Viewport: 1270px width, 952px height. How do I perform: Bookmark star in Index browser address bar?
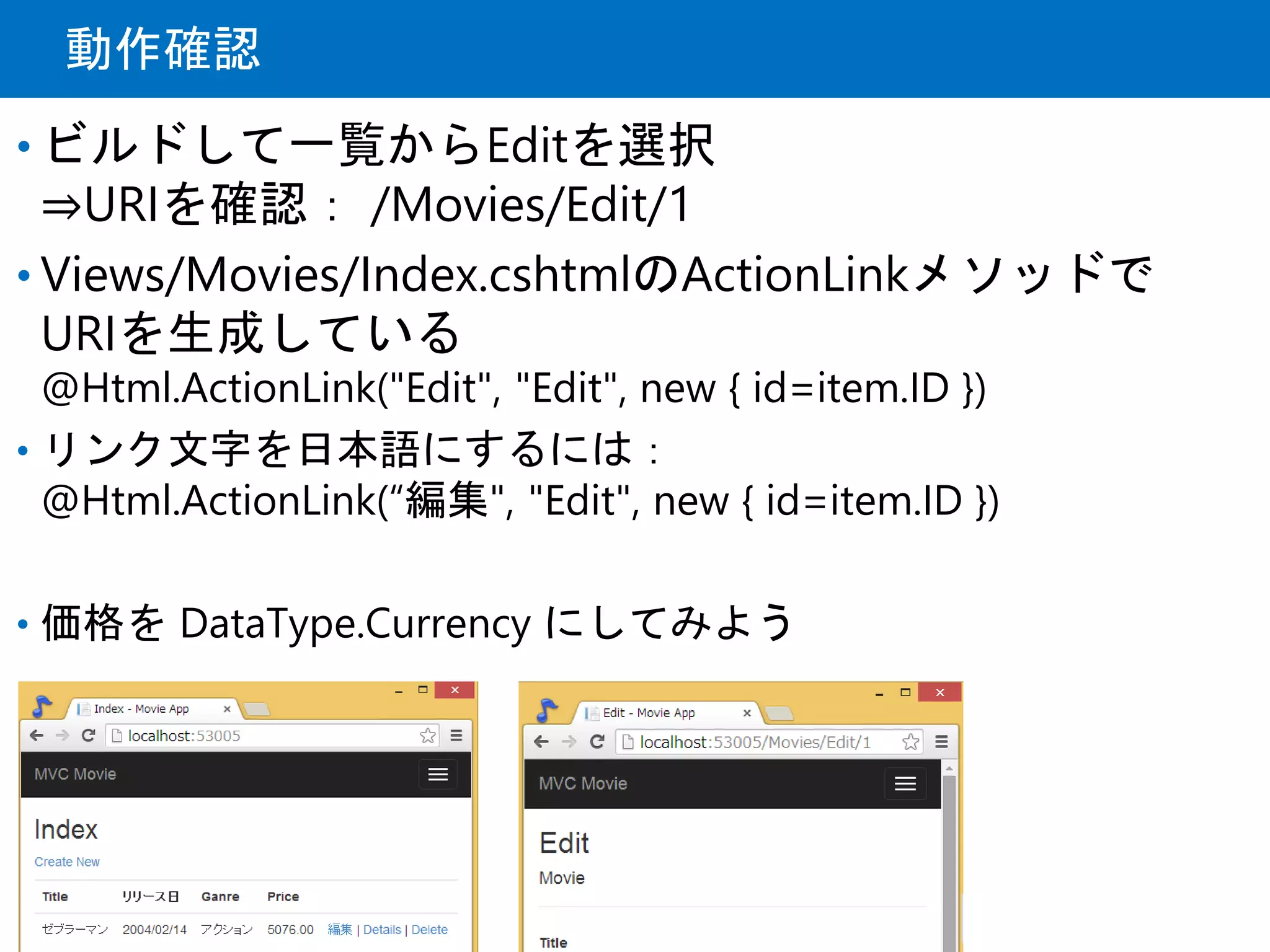pyautogui.click(x=427, y=736)
